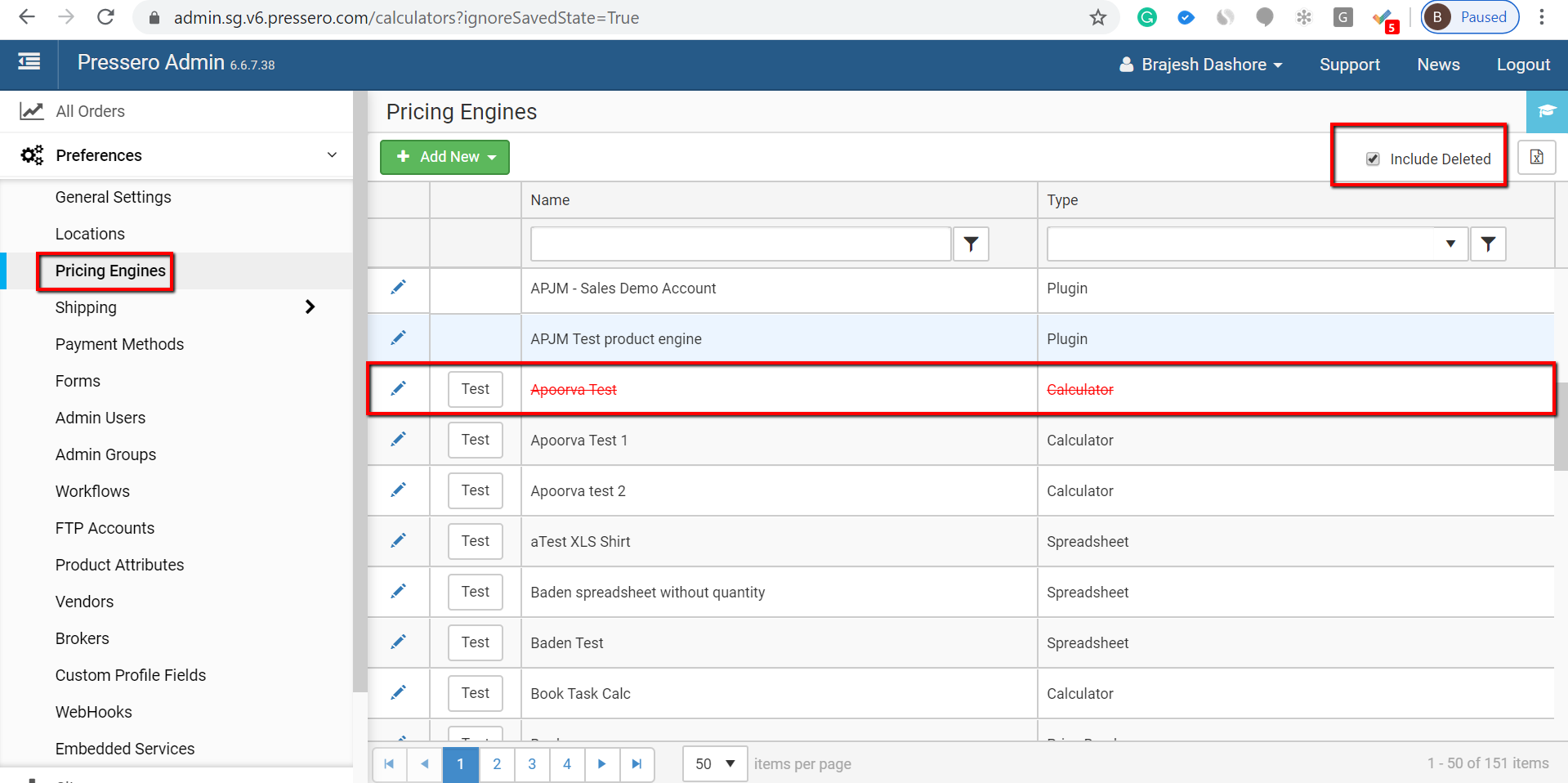Click Test button for Baden Test
Viewport: 1568px width, 783px height.
pyautogui.click(x=476, y=642)
